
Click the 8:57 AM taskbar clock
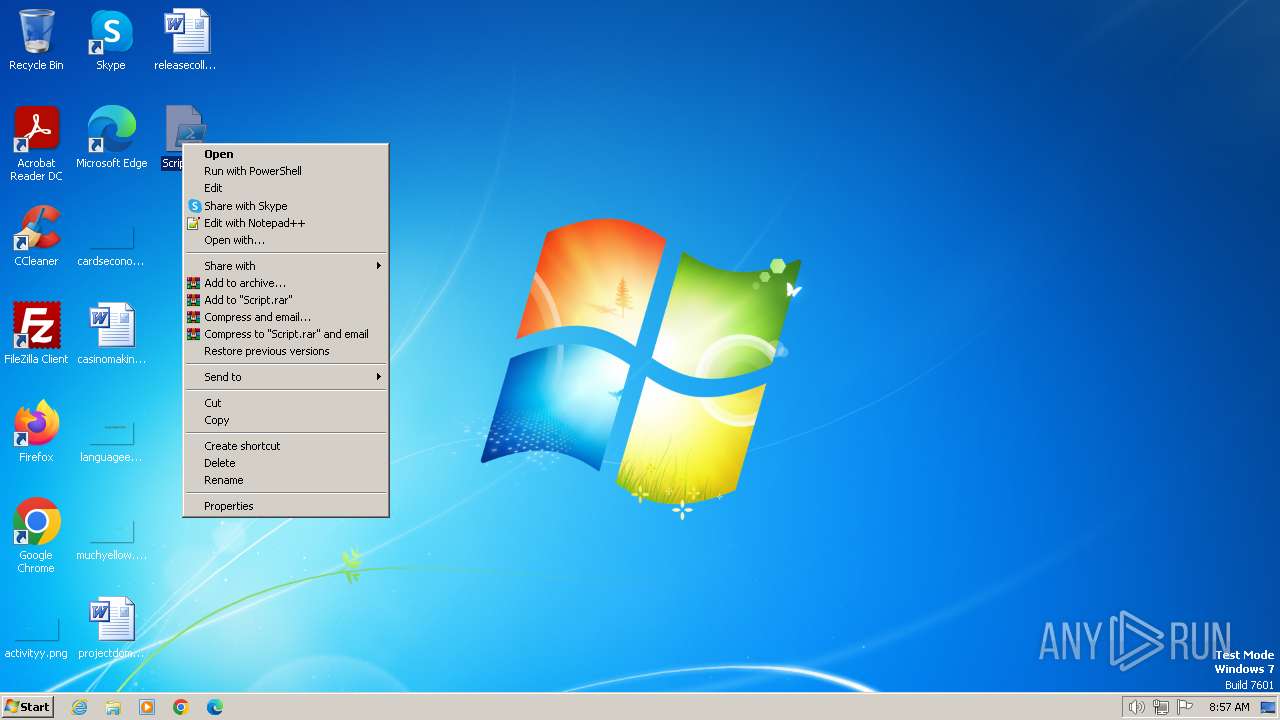pyautogui.click(x=1229, y=707)
